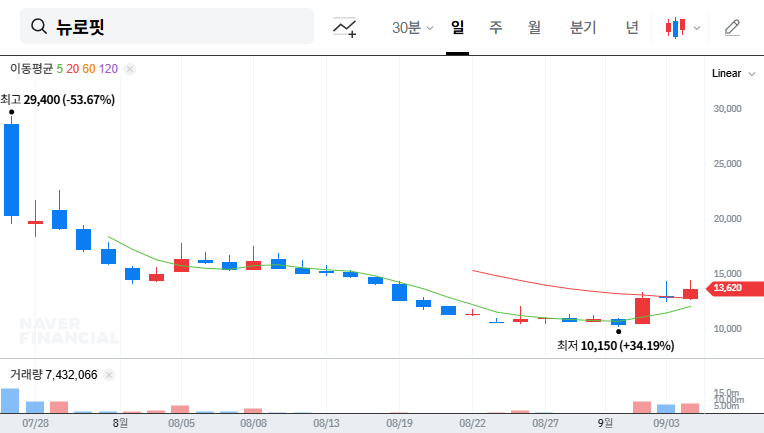This screenshot has width=764, height=433.
Task: Click the large blue candle under the 최고 marker
Action: [x=12, y=170]
